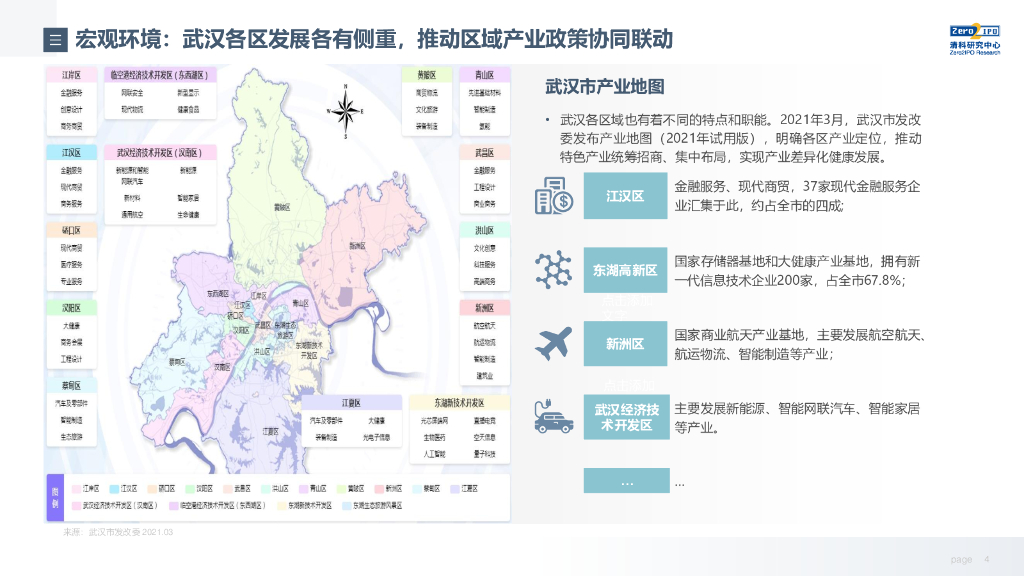
Task: Click the 汉阳区 card header
Action: [71, 308]
